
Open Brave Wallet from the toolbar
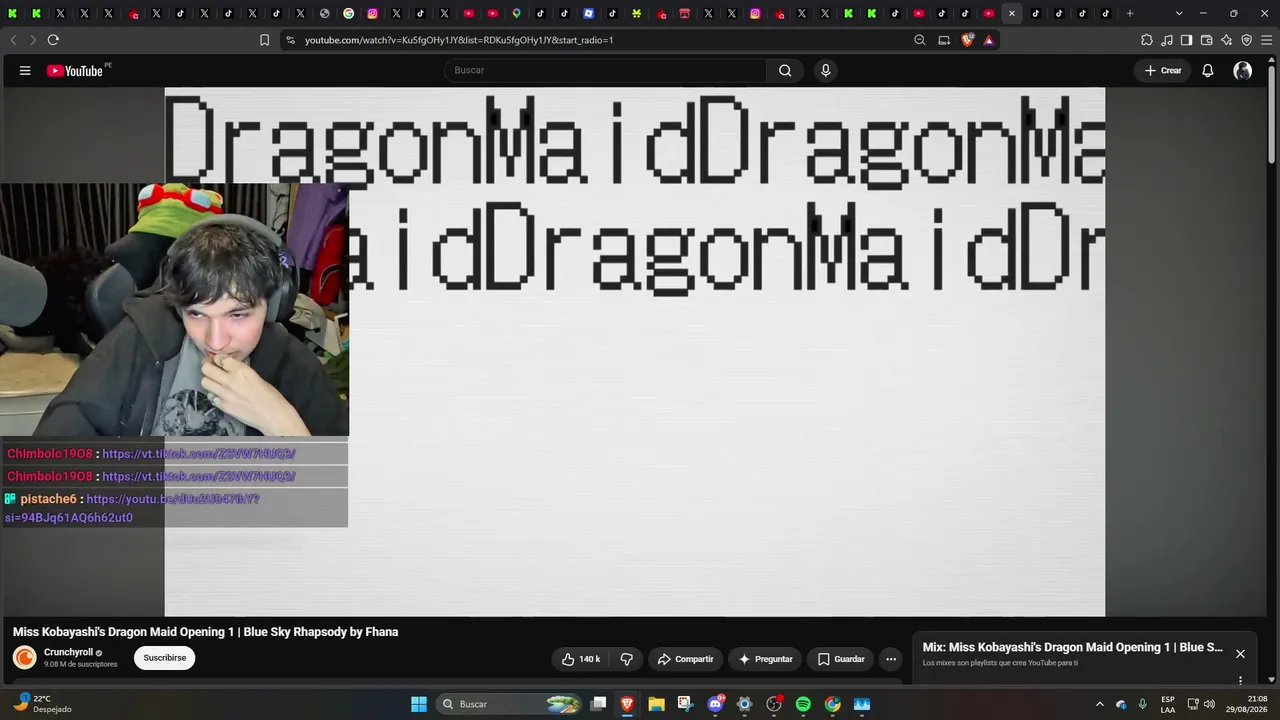pyautogui.click(x=1207, y=40)
